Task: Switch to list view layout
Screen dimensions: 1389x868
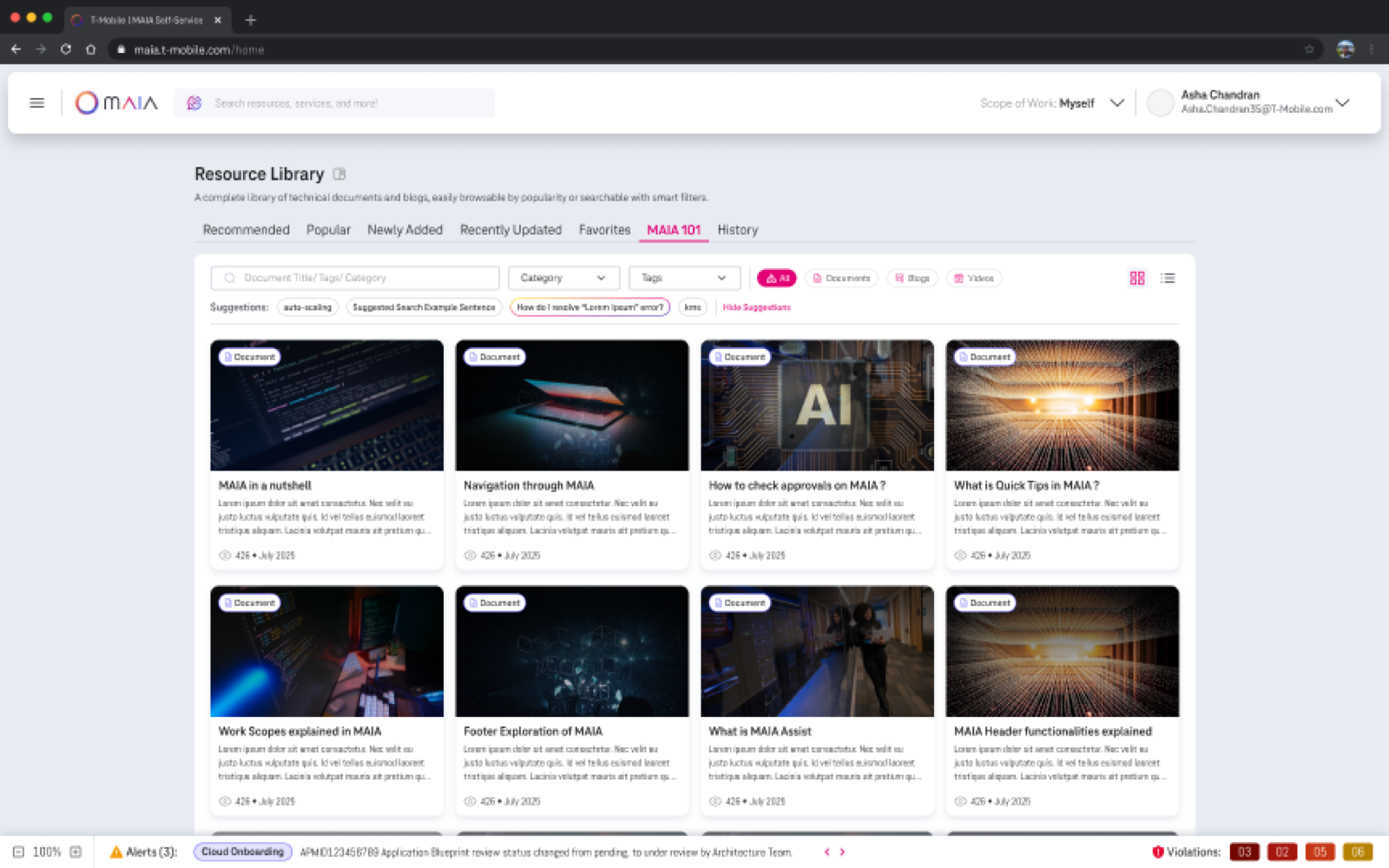Action: [1168, 278]
